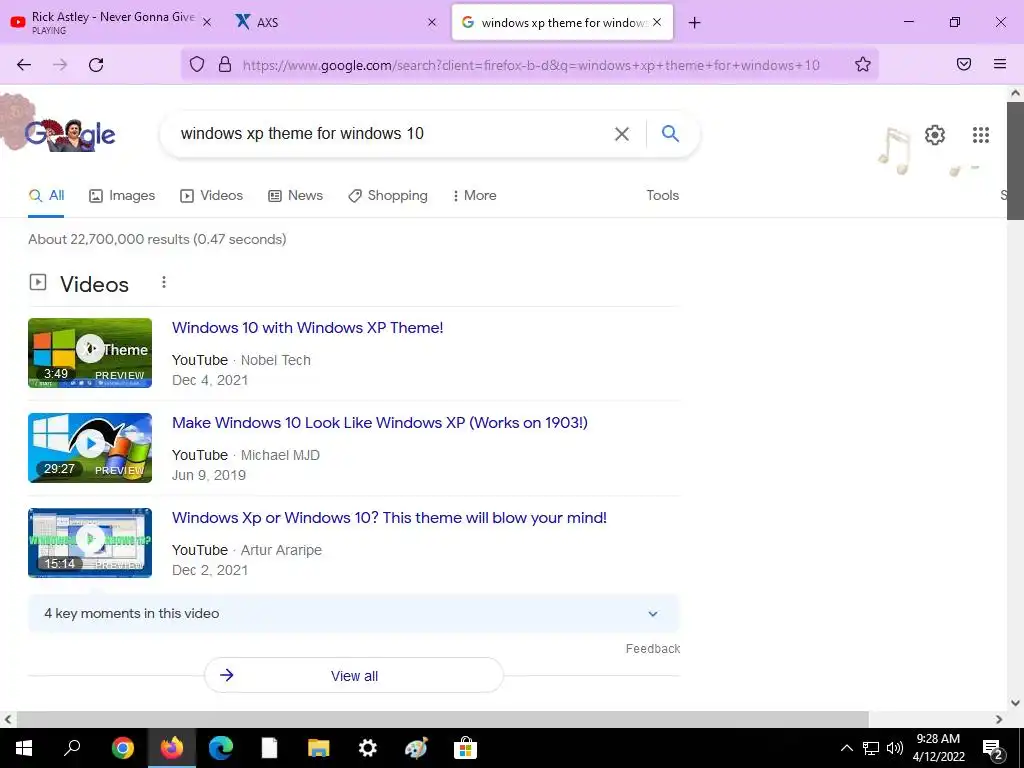Save the page to Pocket
This screenshot has height=768, width=1024.
pos(964,64)
